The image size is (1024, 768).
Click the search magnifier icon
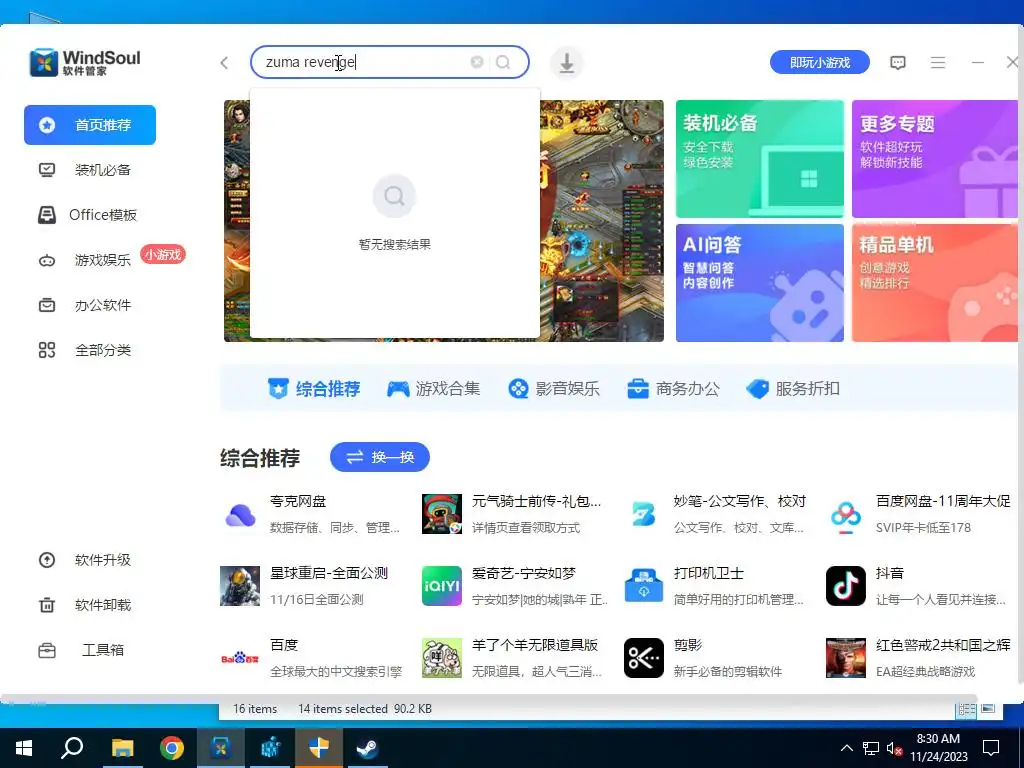(503, 62)
